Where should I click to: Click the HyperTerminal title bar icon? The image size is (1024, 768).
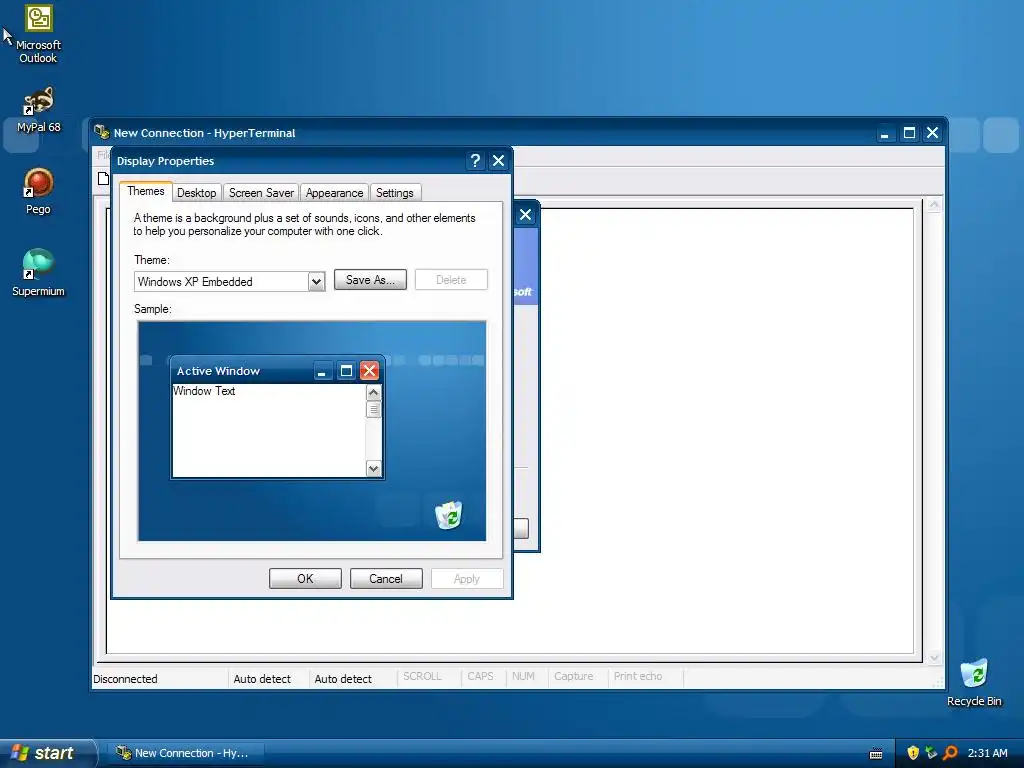(x=101, y=133)
